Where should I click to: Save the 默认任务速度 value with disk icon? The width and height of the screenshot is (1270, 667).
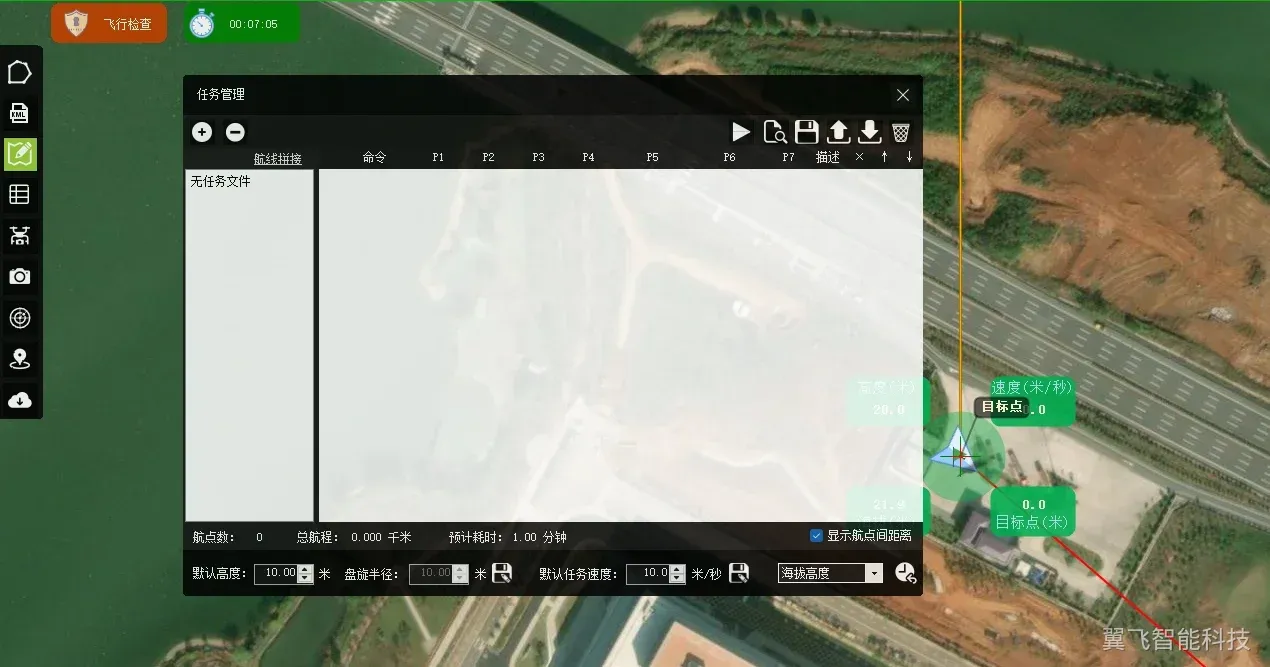[x=739, y=573]
